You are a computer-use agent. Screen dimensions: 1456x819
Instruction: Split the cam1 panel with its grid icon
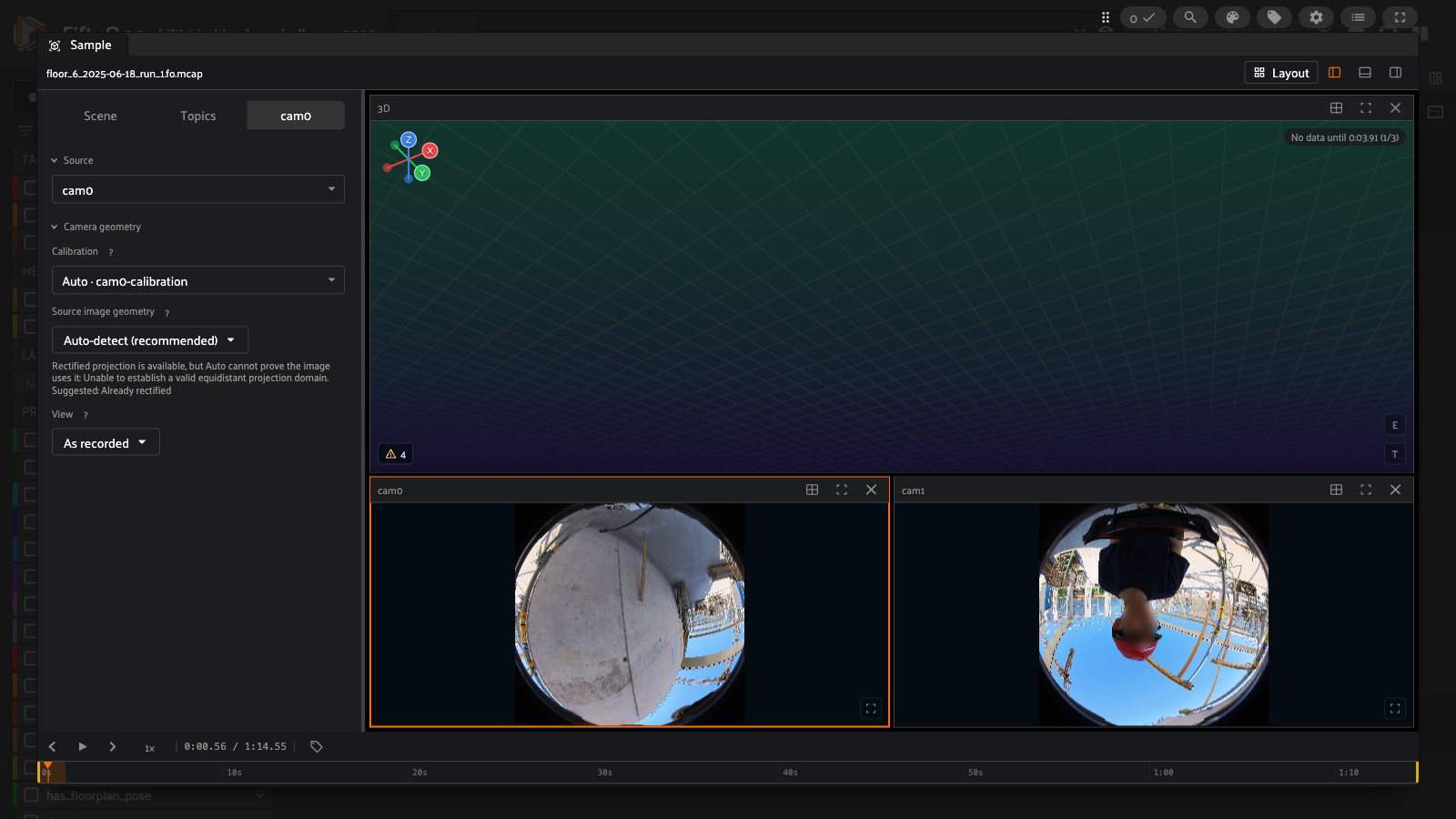(x=1336, y=490)
